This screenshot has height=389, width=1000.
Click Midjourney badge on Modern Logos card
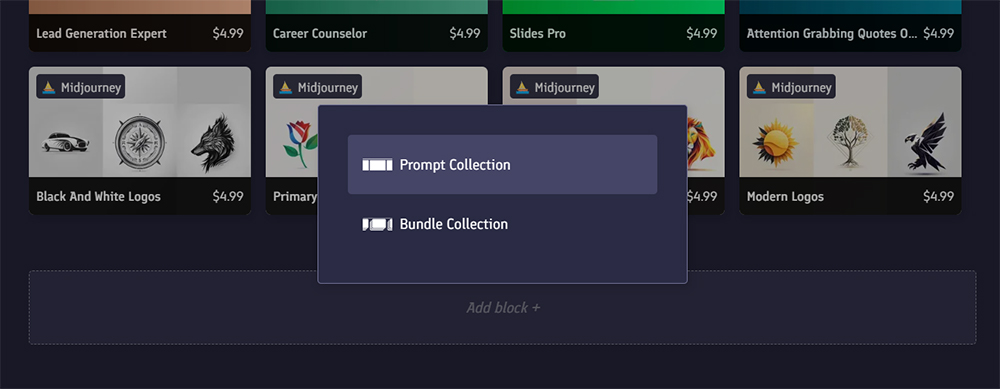pos(791,87)
